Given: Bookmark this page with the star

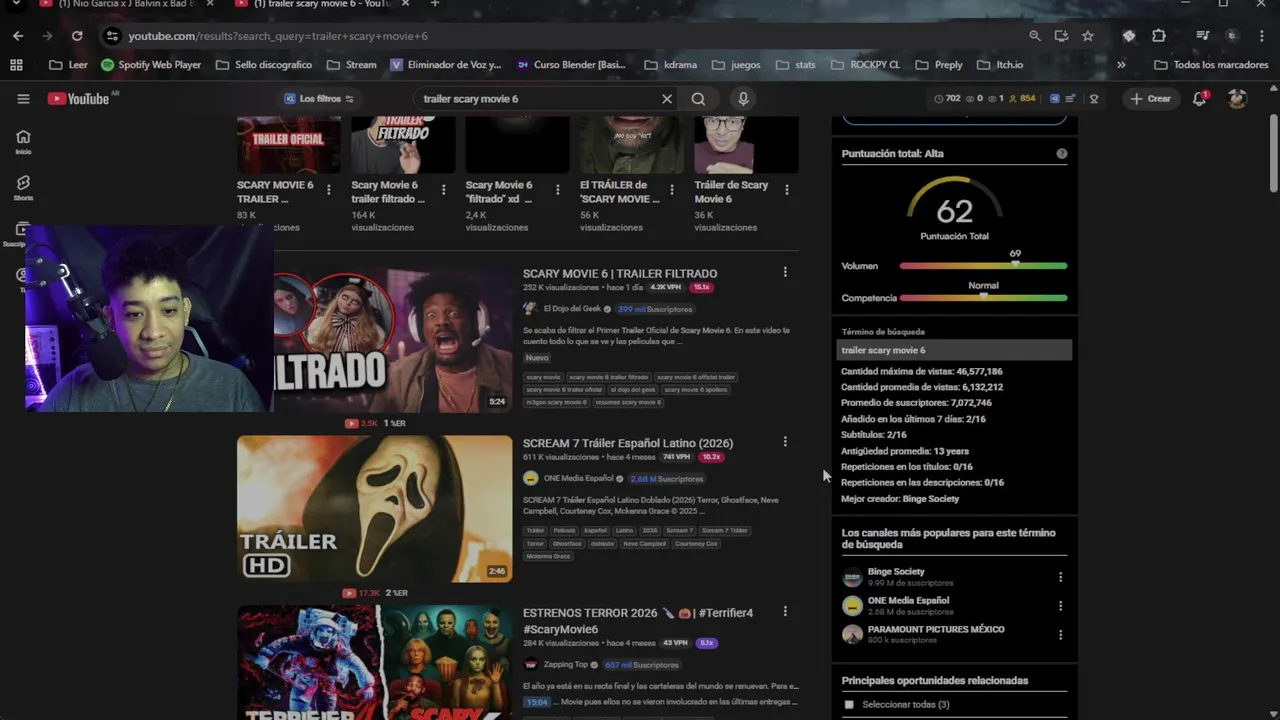Looking at the screenshot, I should coord(1088,35).
